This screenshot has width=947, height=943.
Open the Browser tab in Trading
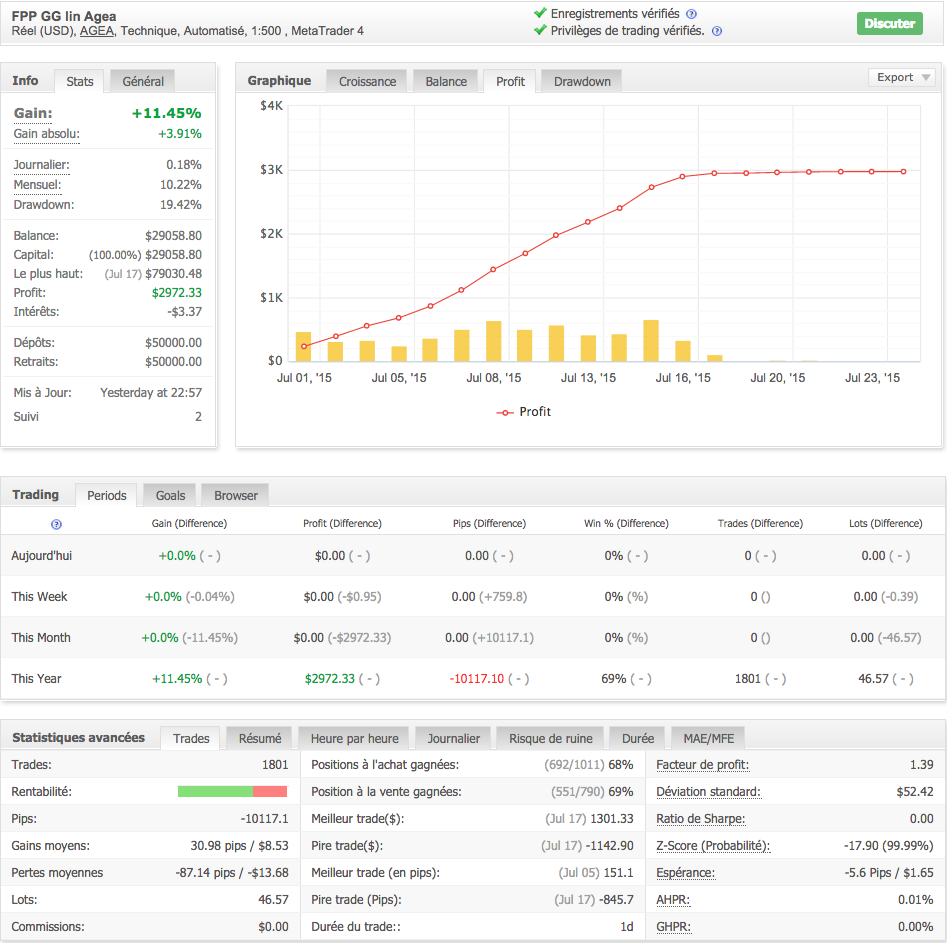[x=236, y=495]
